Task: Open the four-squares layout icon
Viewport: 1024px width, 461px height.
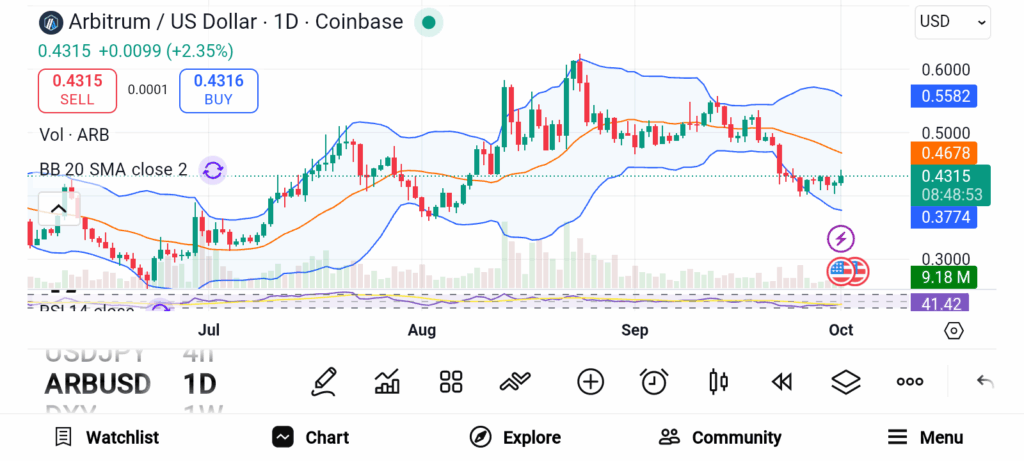Action: click(x=451, y=381)
